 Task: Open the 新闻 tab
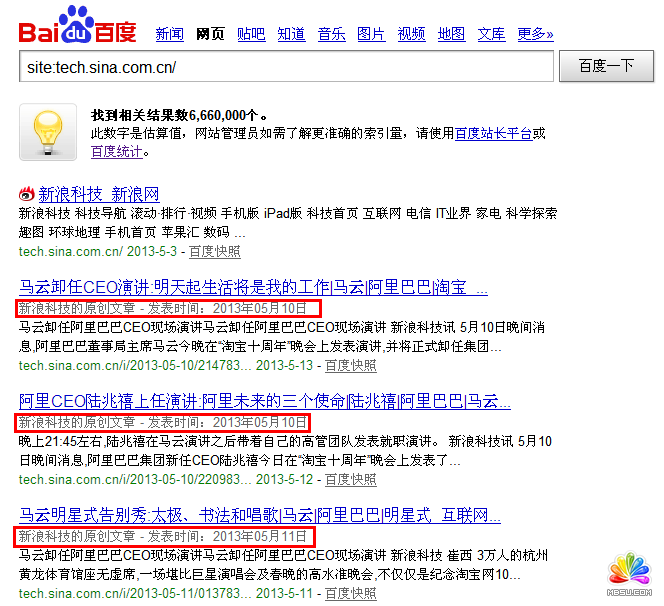169,34
